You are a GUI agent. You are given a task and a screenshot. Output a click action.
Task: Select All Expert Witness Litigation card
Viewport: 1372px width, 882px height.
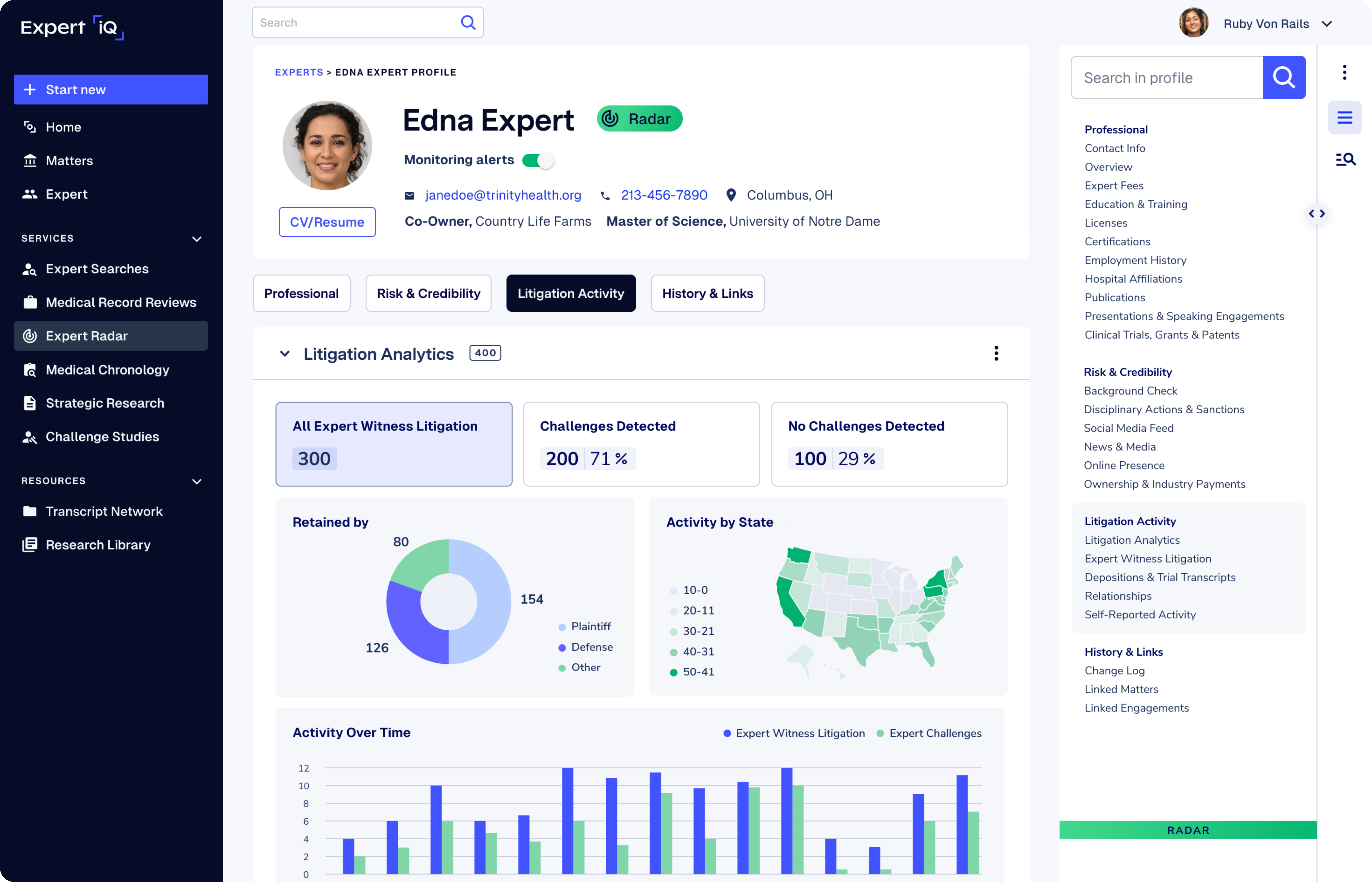(394, 444)
